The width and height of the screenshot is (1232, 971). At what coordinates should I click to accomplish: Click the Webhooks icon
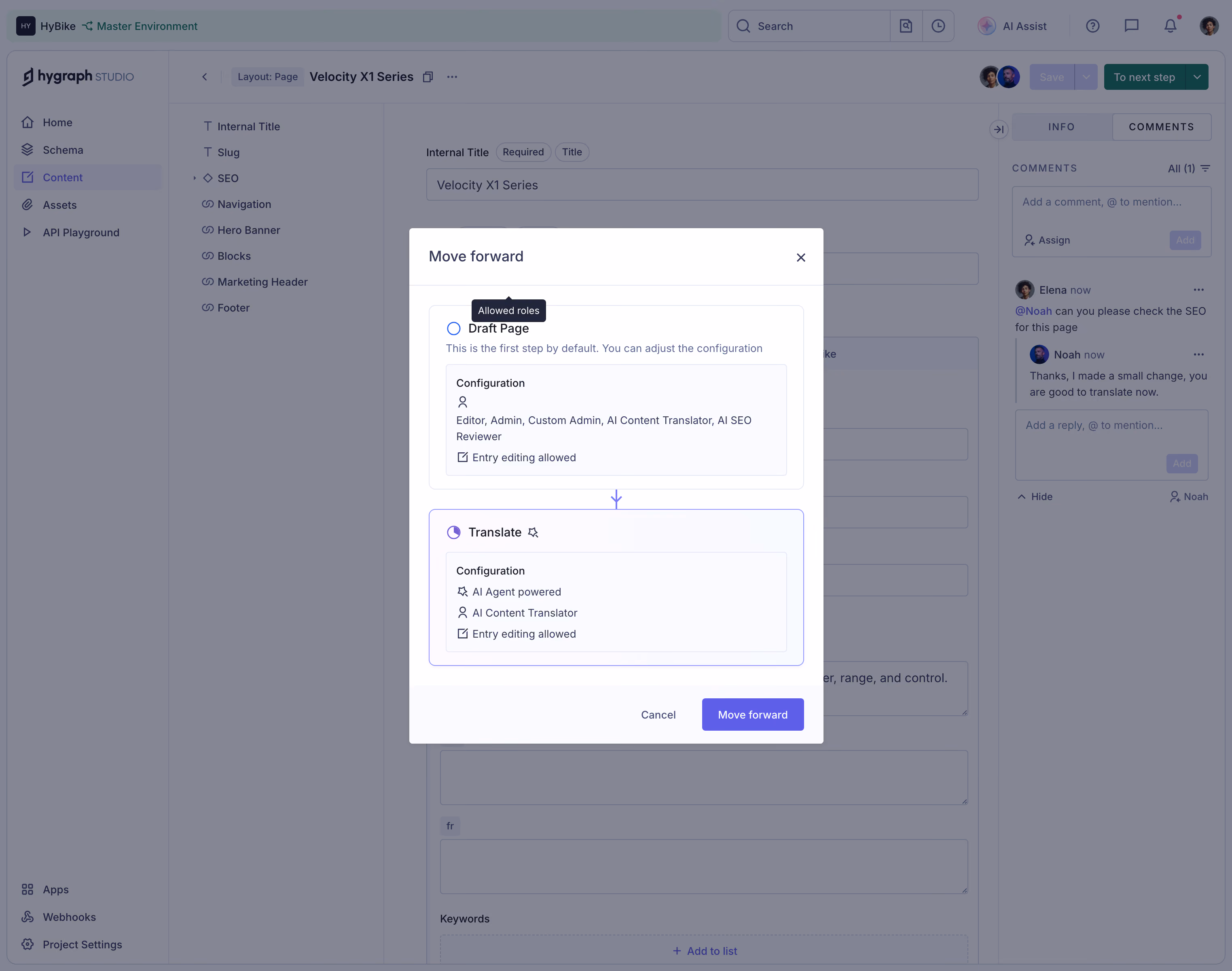(x=27, y=916)
